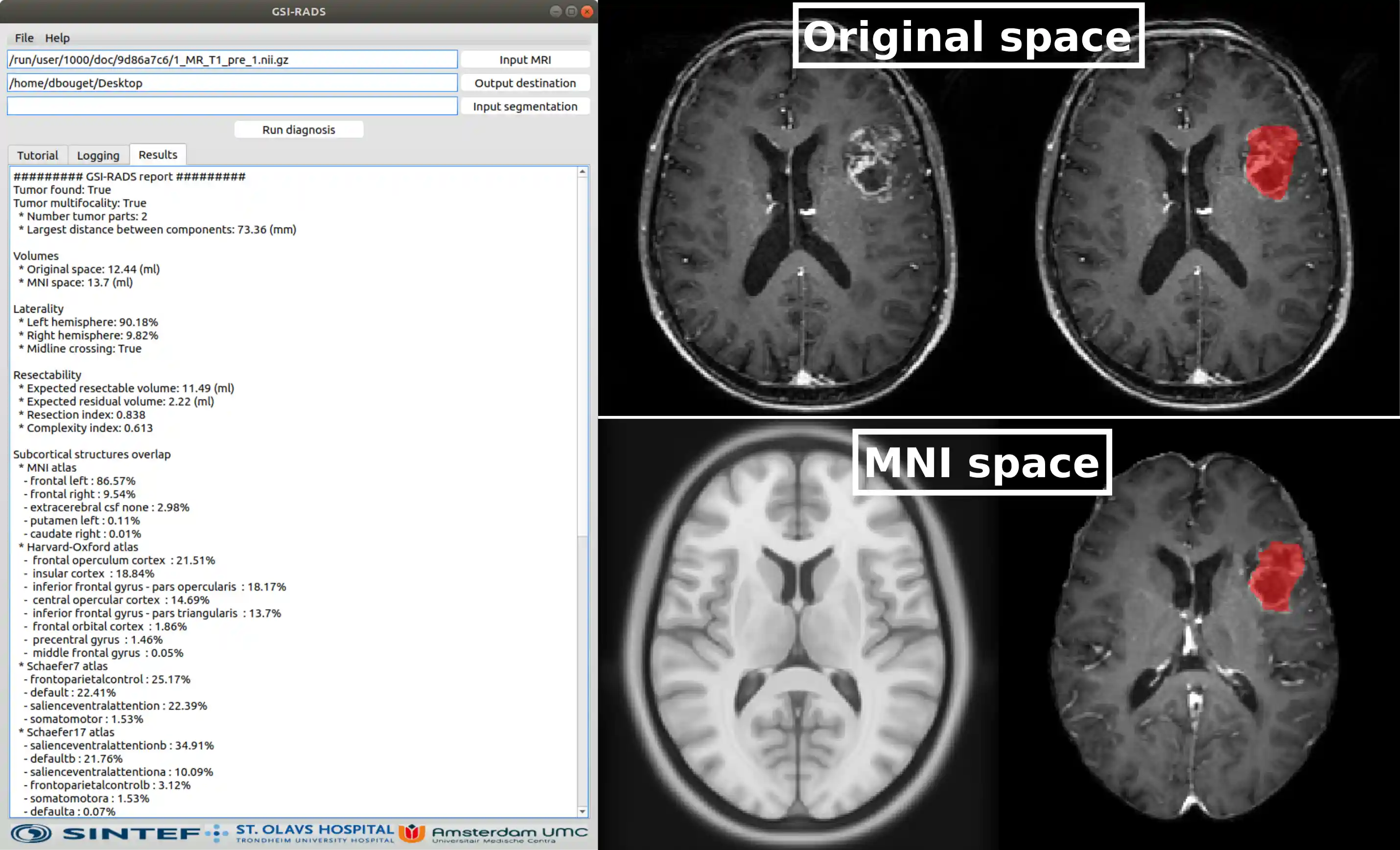The width and height of the screenshot is (1400, 850).
Task: Click the scroll up arrow in results
Action: coord(583,172)
